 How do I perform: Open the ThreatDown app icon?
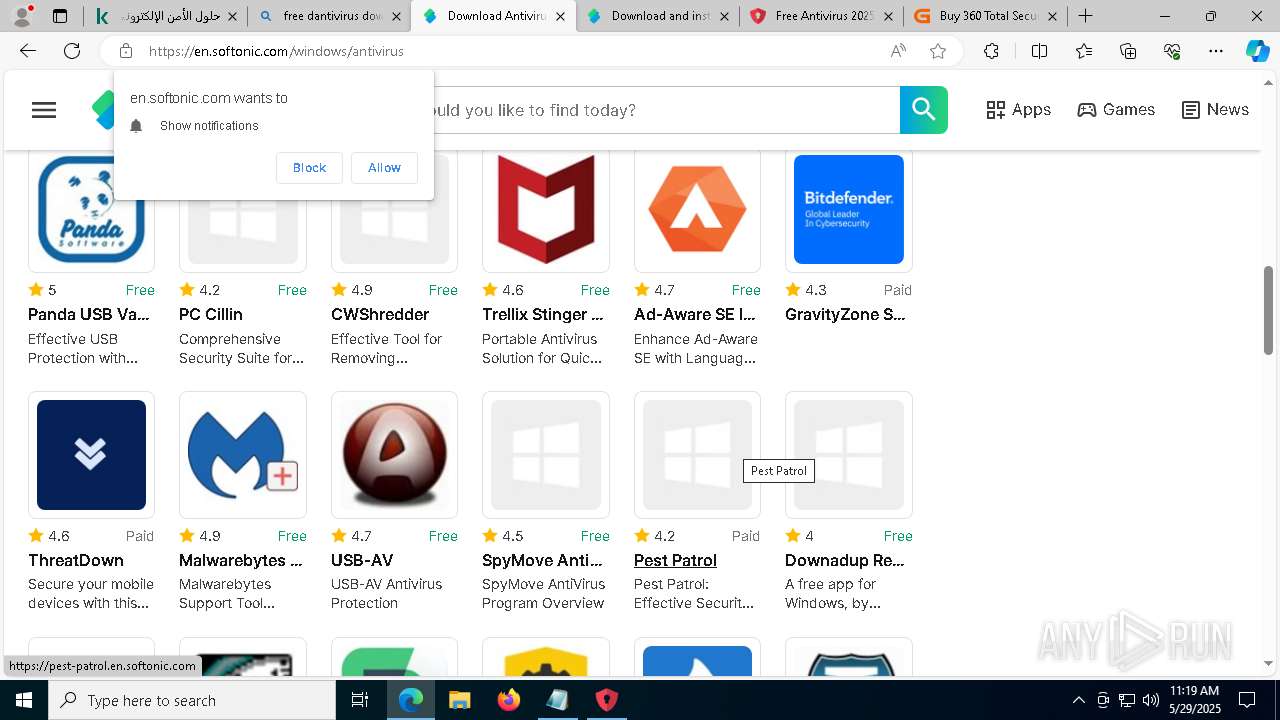(91, 455)
